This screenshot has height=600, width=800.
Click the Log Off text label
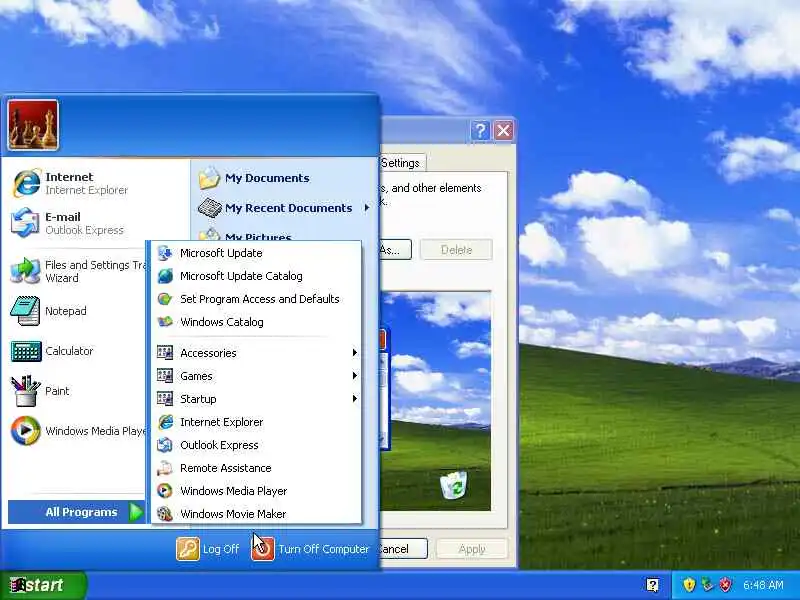[221, 549]
